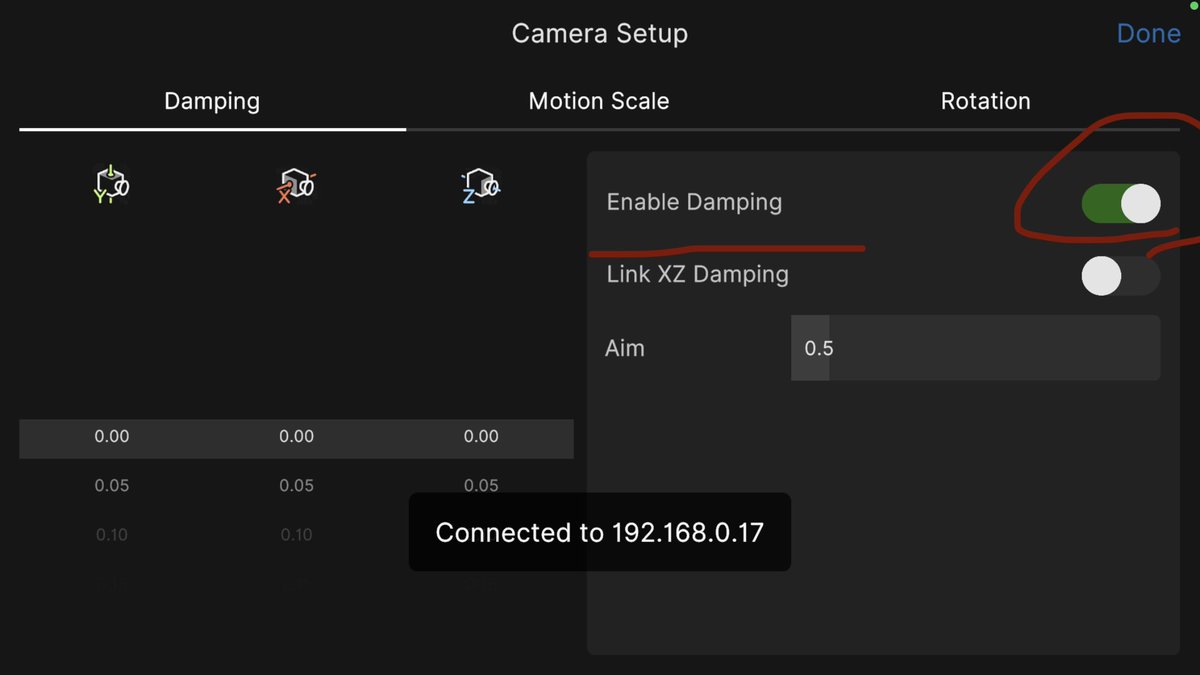Image resolution: width=1200 pixels, height=675 pixels.
Task: Open the Rotation tab
Action: [986, 101]
